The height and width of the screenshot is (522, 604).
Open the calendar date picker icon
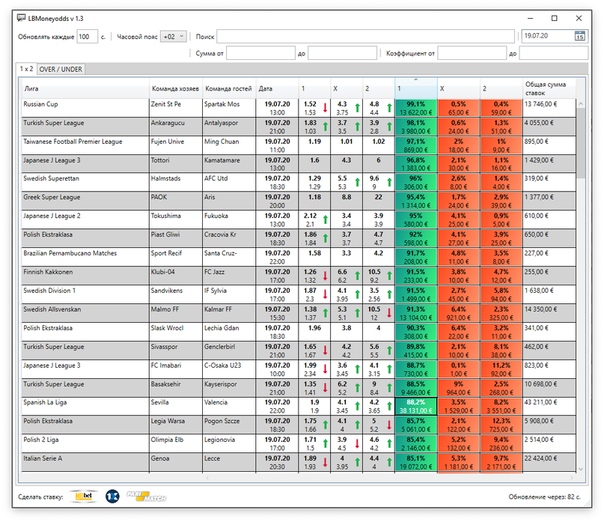click(x=579, y=37)
